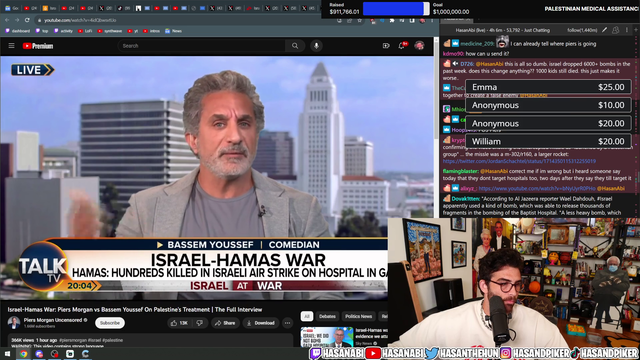Viewport: 640px width, 360px height.
Task: Reload the page in Chrome
Action: [27, 20]
